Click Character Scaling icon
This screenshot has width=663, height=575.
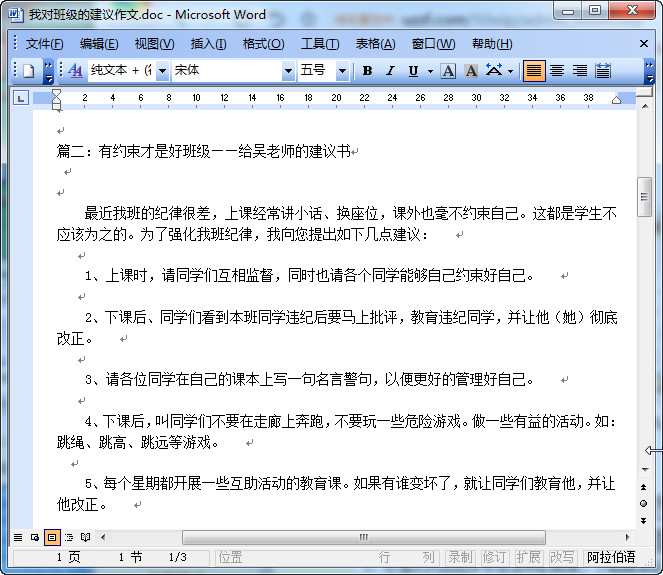pos(494,71)
